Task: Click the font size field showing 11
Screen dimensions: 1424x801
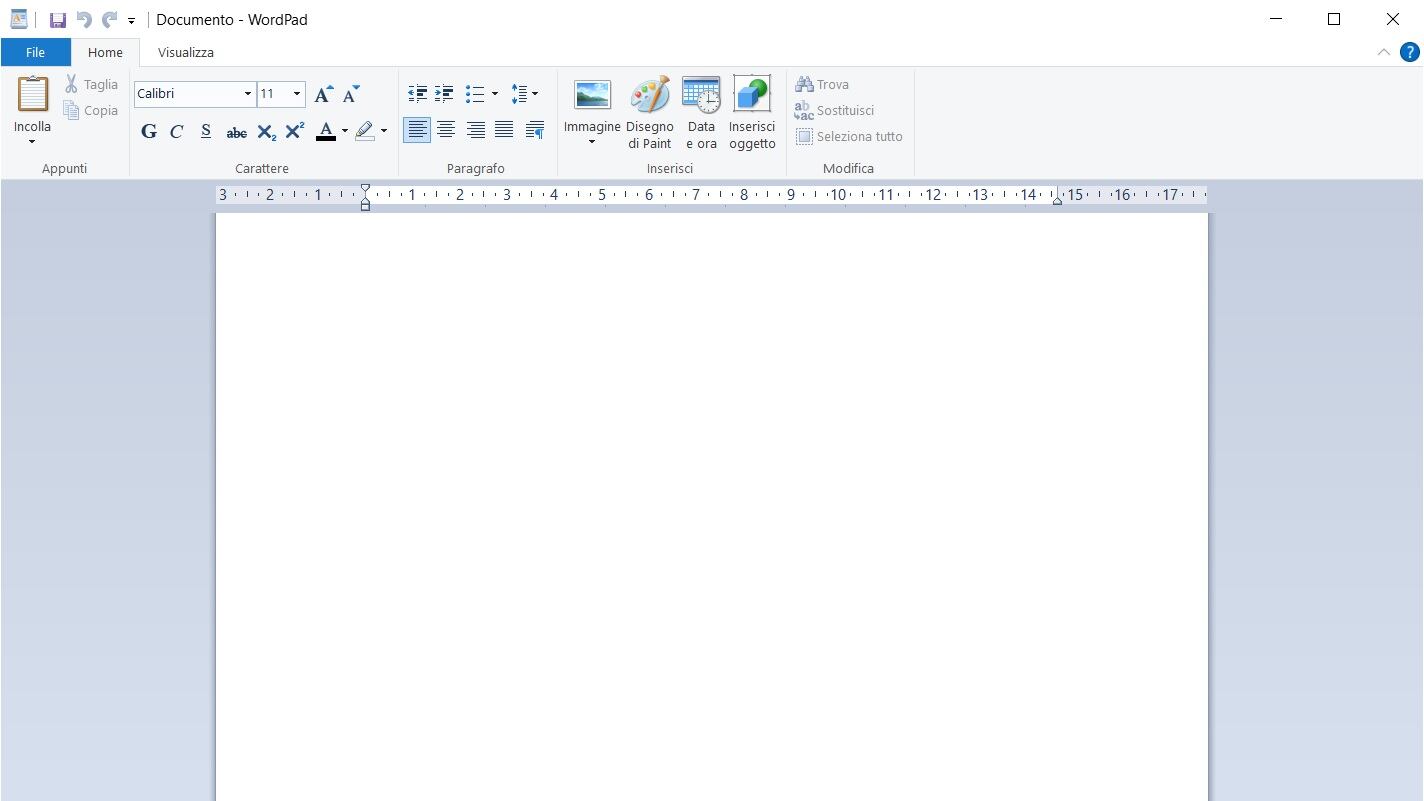Action: [x=273, y=94]
